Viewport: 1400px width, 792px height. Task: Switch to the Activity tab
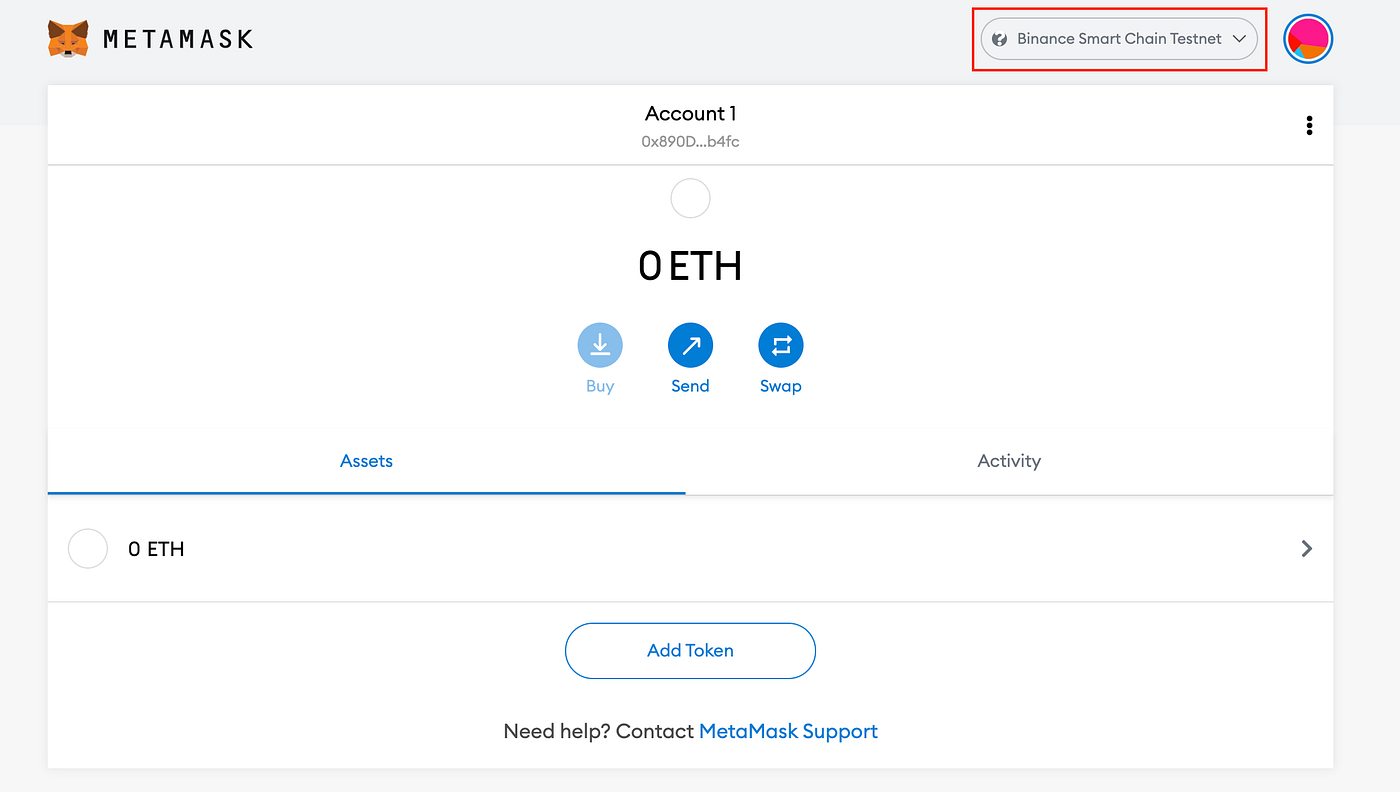click(1009, 461)
